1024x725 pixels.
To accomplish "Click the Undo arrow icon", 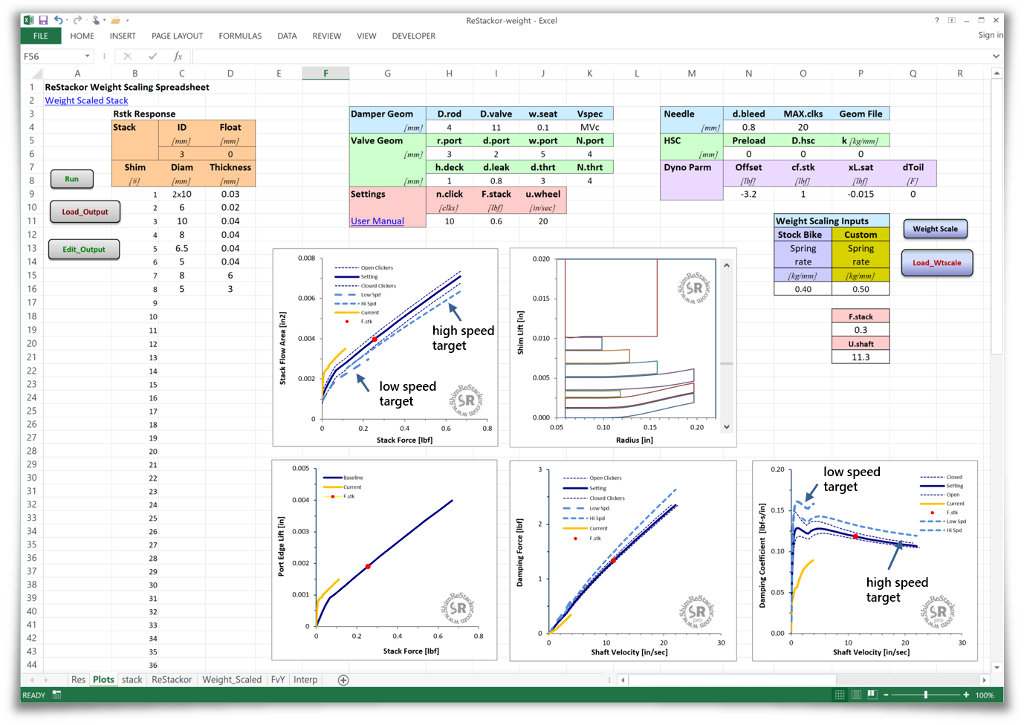I will tap(58, 20).
